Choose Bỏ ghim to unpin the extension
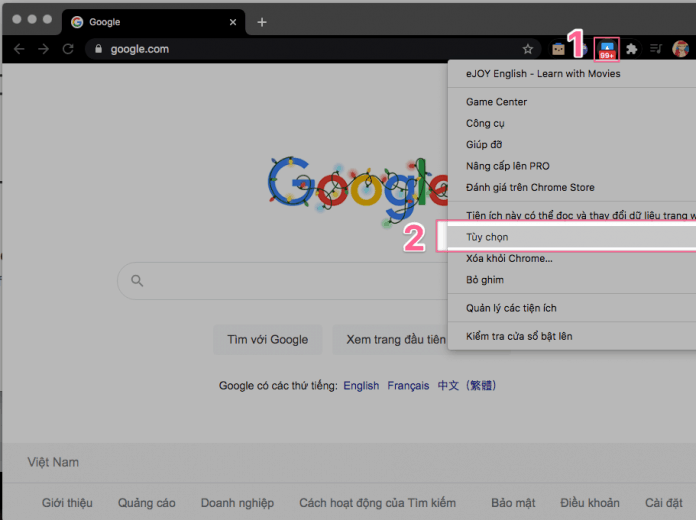Image resolution: width=696 pixels, height=520 pixels. point(572,280)
